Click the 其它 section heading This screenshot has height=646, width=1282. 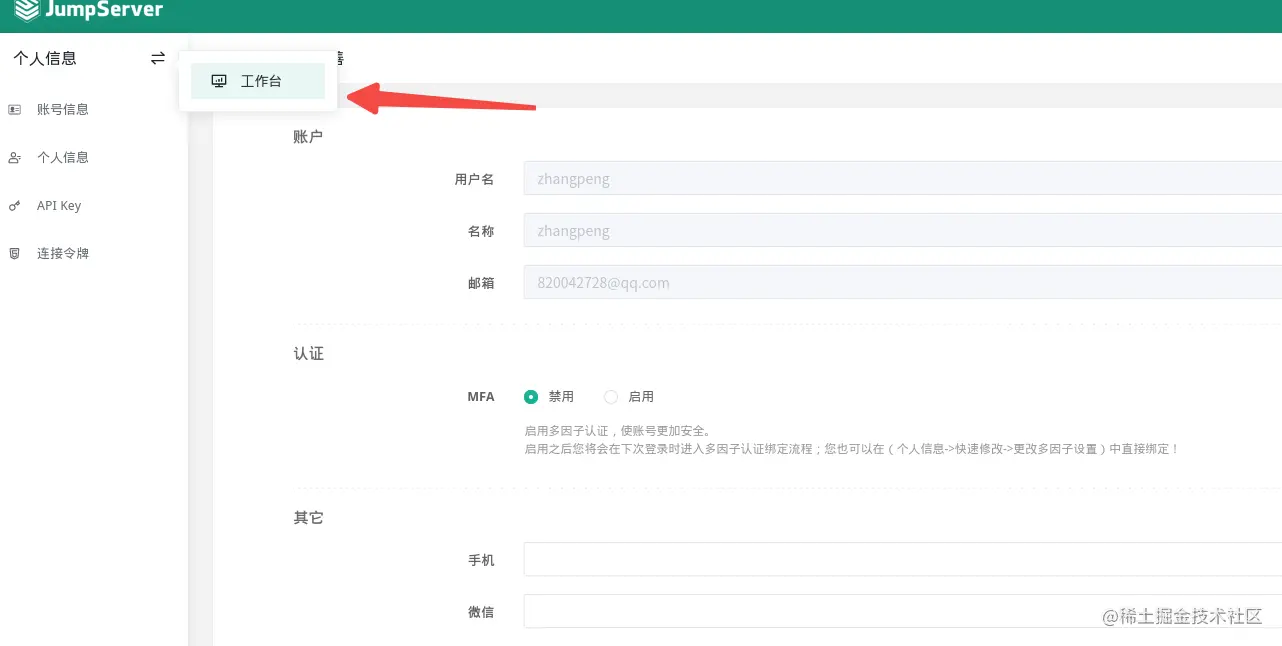tap(308, 518)
